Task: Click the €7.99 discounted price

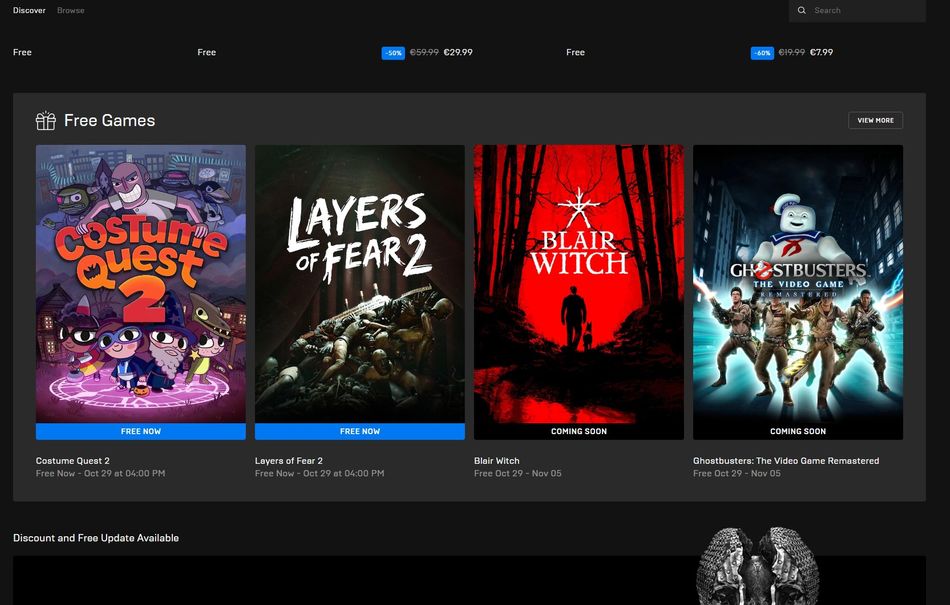Action: tap(822, 53)
